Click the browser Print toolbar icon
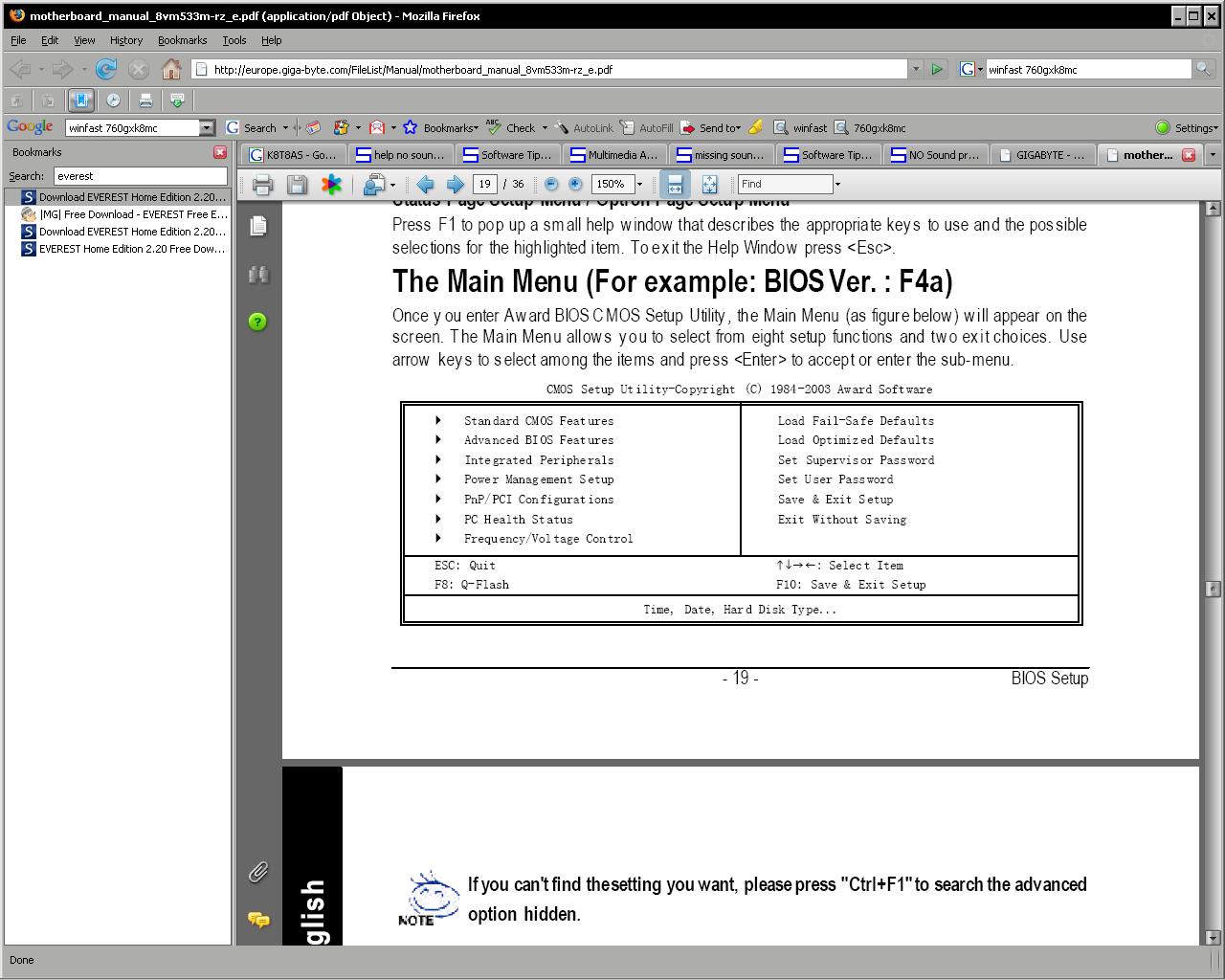 click(x=145, y=100)
